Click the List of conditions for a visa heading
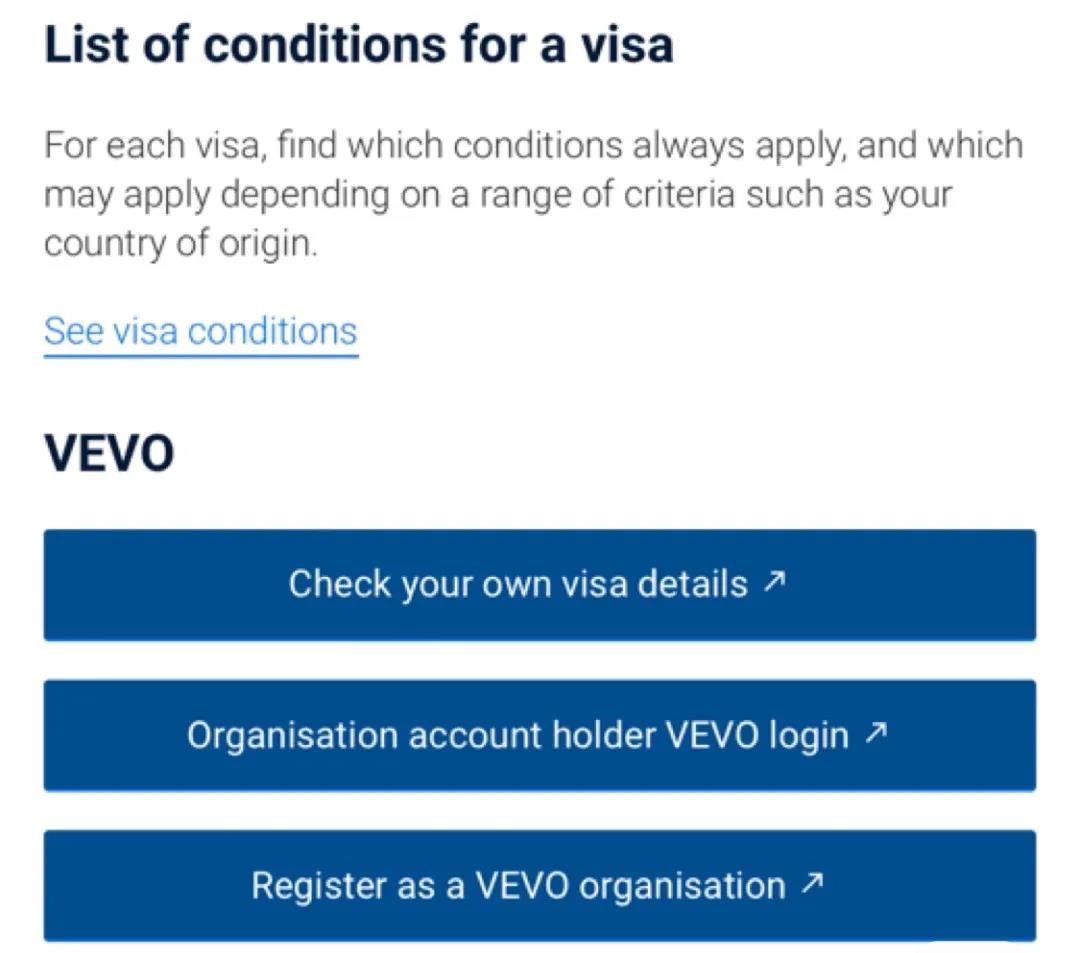This screenshot has width=1080, height=953. point(358,46)
